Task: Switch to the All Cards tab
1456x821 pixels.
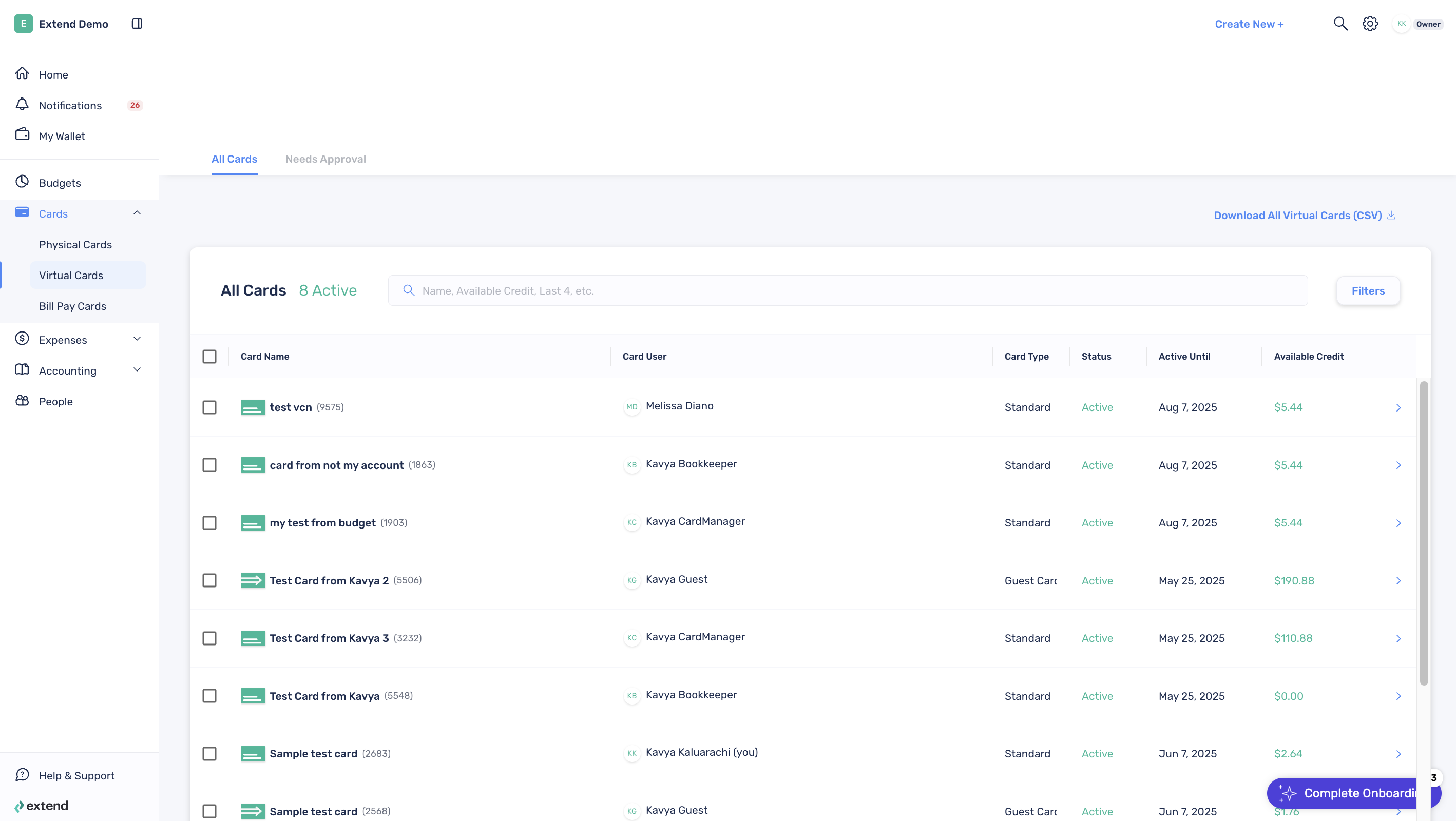Action: click(234, 160)
